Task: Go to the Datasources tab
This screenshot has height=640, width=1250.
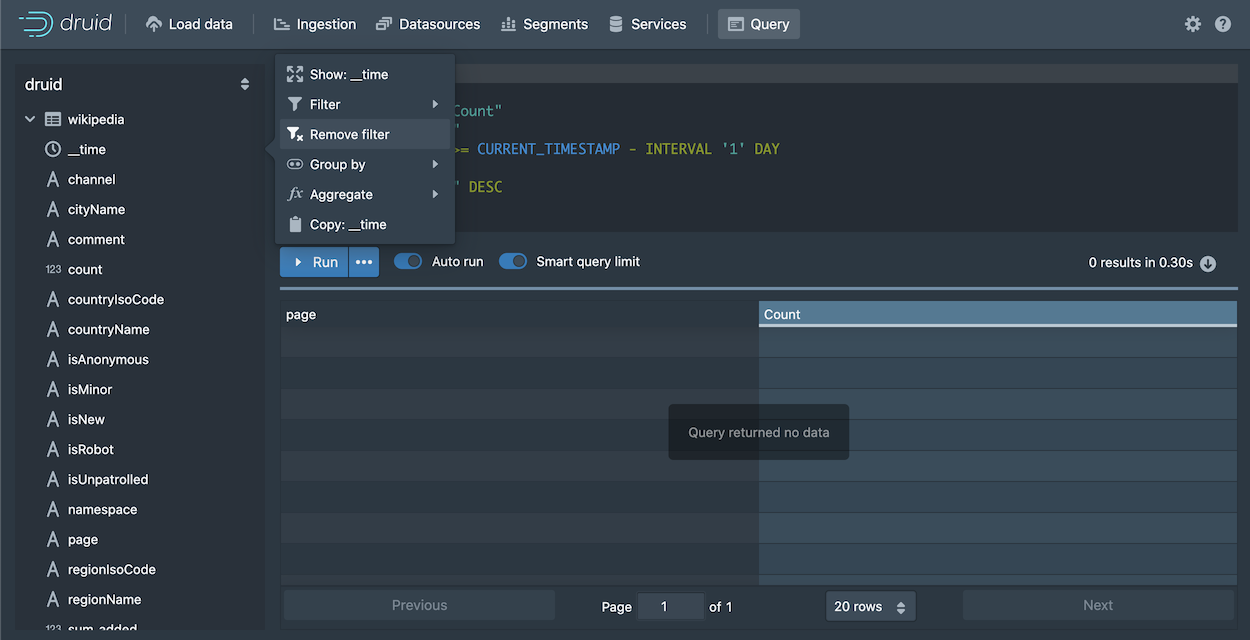Action: [x=428, y=24]
